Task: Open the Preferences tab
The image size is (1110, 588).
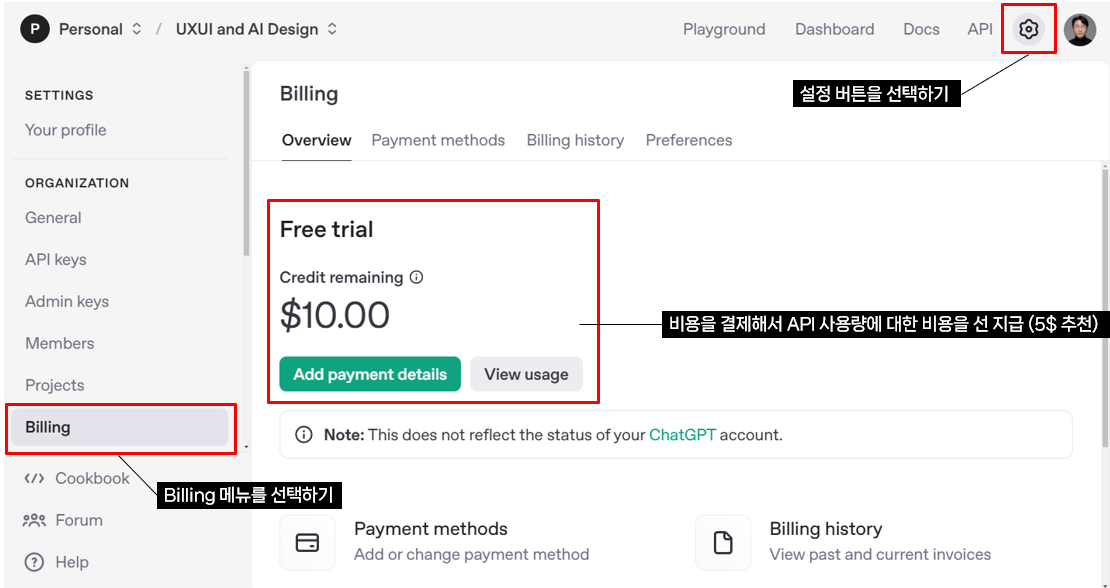Action: coord(689,140)
